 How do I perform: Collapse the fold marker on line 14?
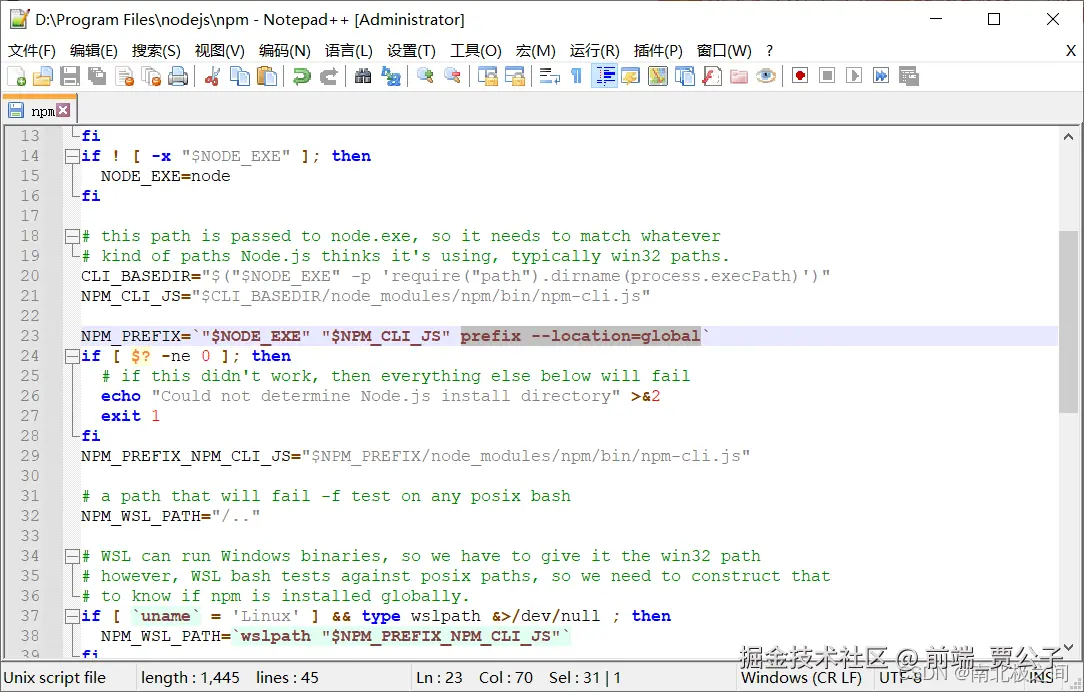click(x=72, y=156)
